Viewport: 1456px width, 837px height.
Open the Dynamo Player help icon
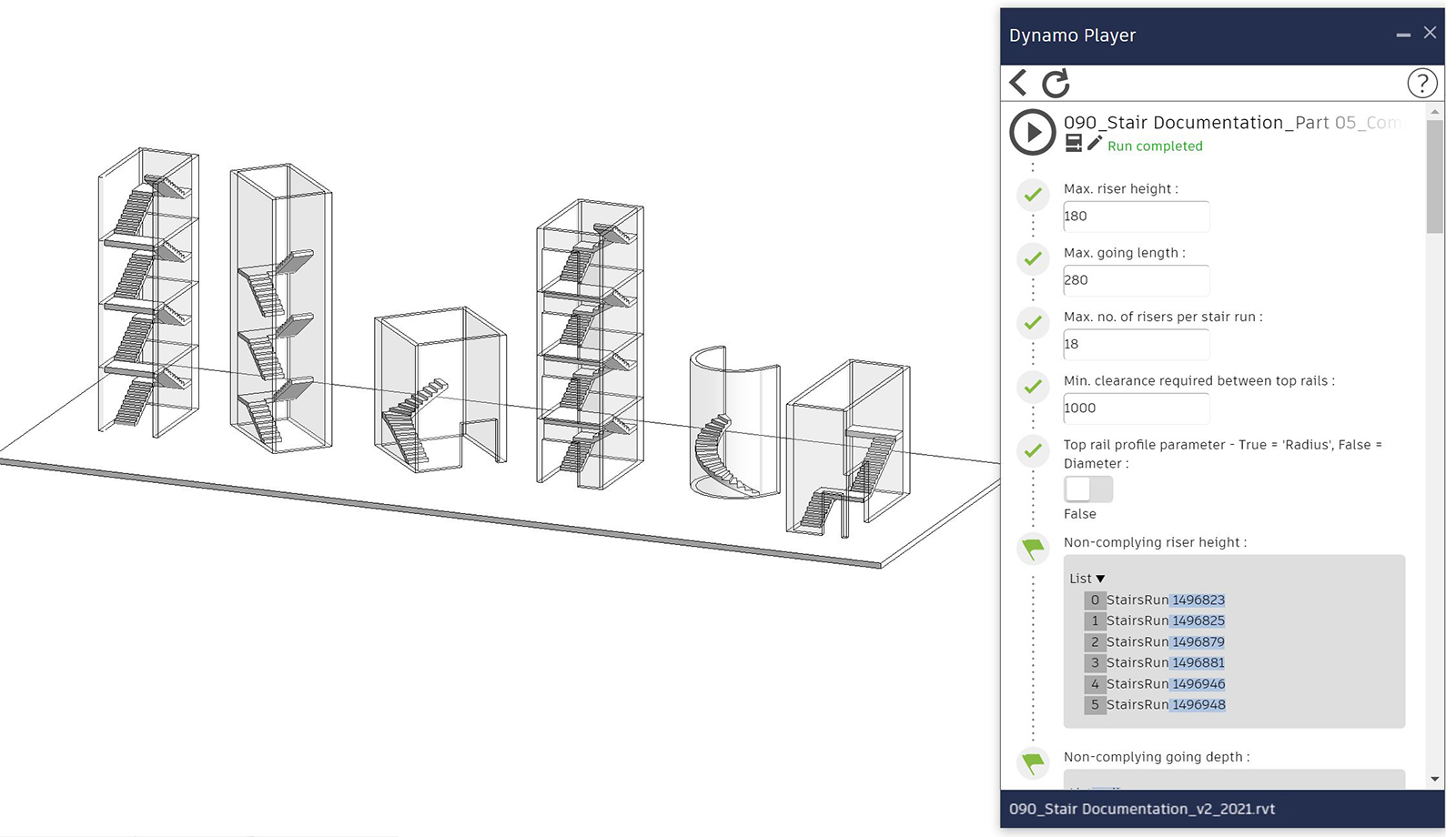(x=1421, y=84)
